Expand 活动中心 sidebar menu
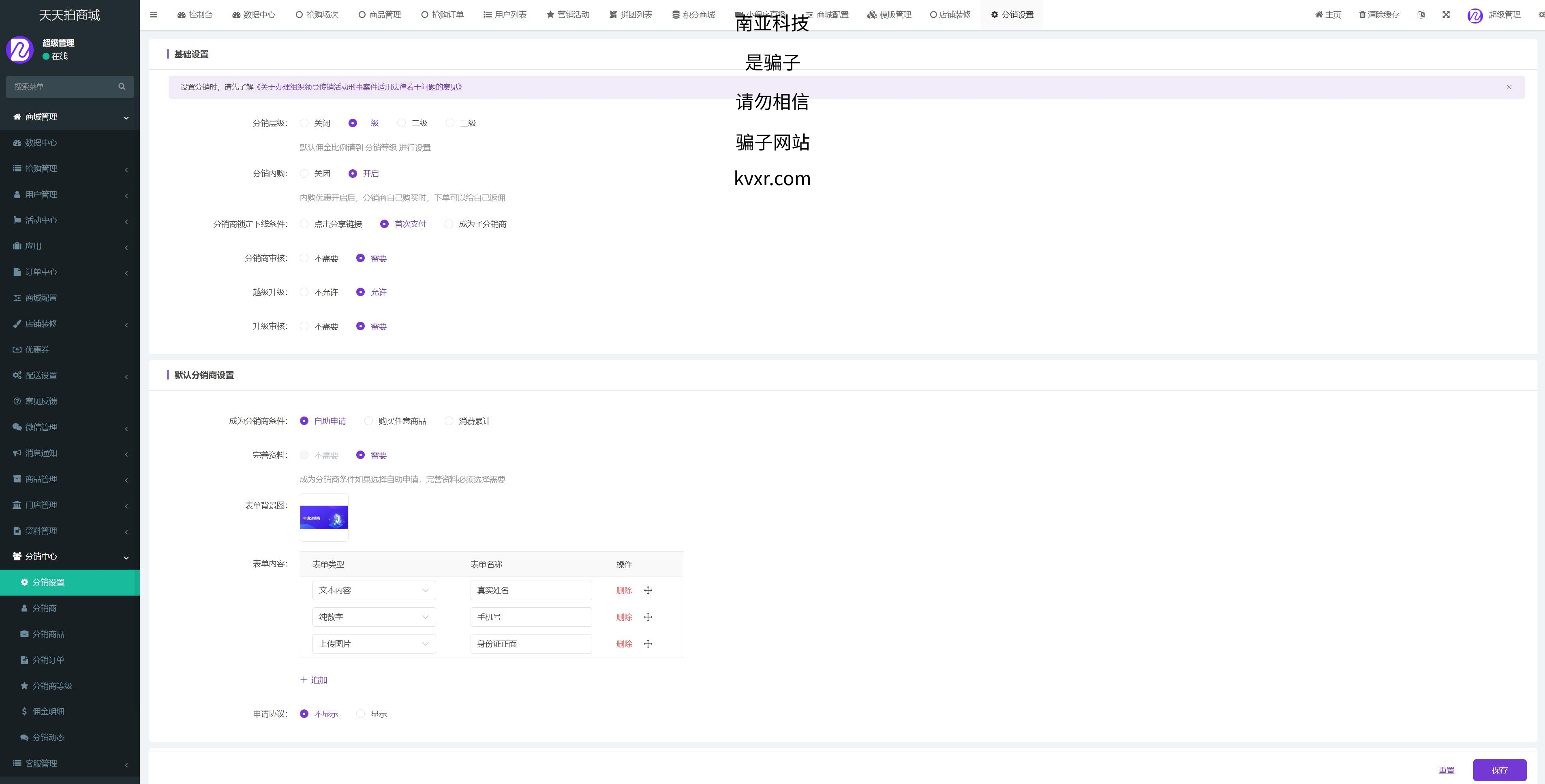This screenshot has height=784, width=1545. [x=70, y=220]
